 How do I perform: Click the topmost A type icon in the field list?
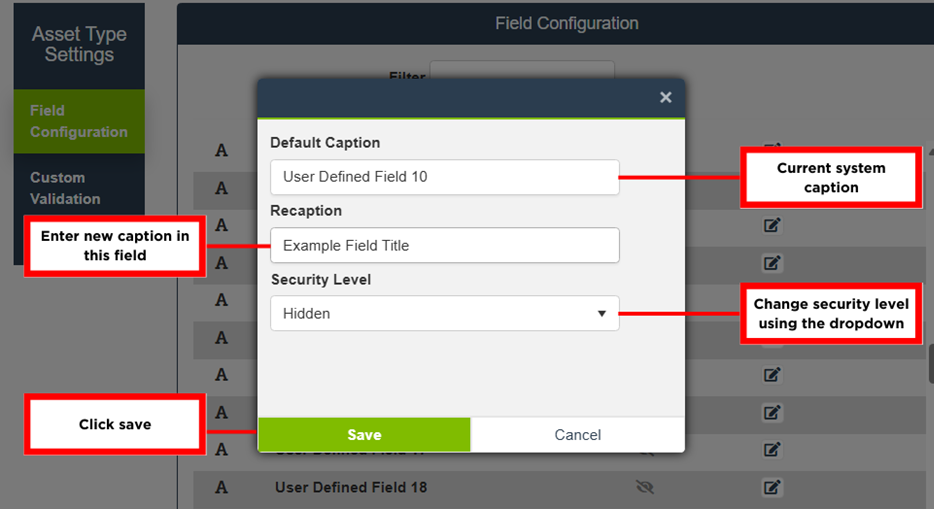tap(222, 150)
